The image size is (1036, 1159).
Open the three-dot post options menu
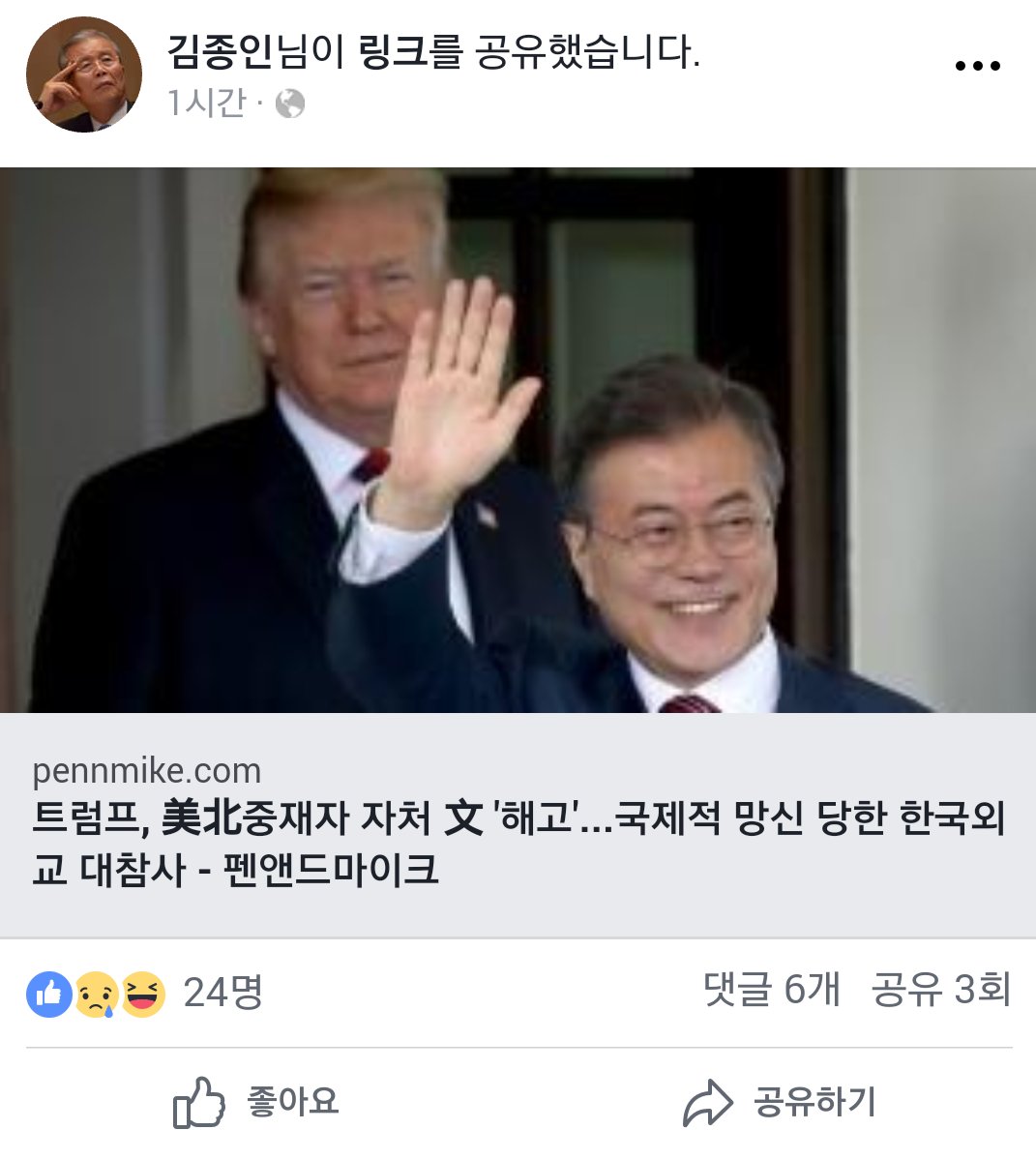click(x=977, y=66)
